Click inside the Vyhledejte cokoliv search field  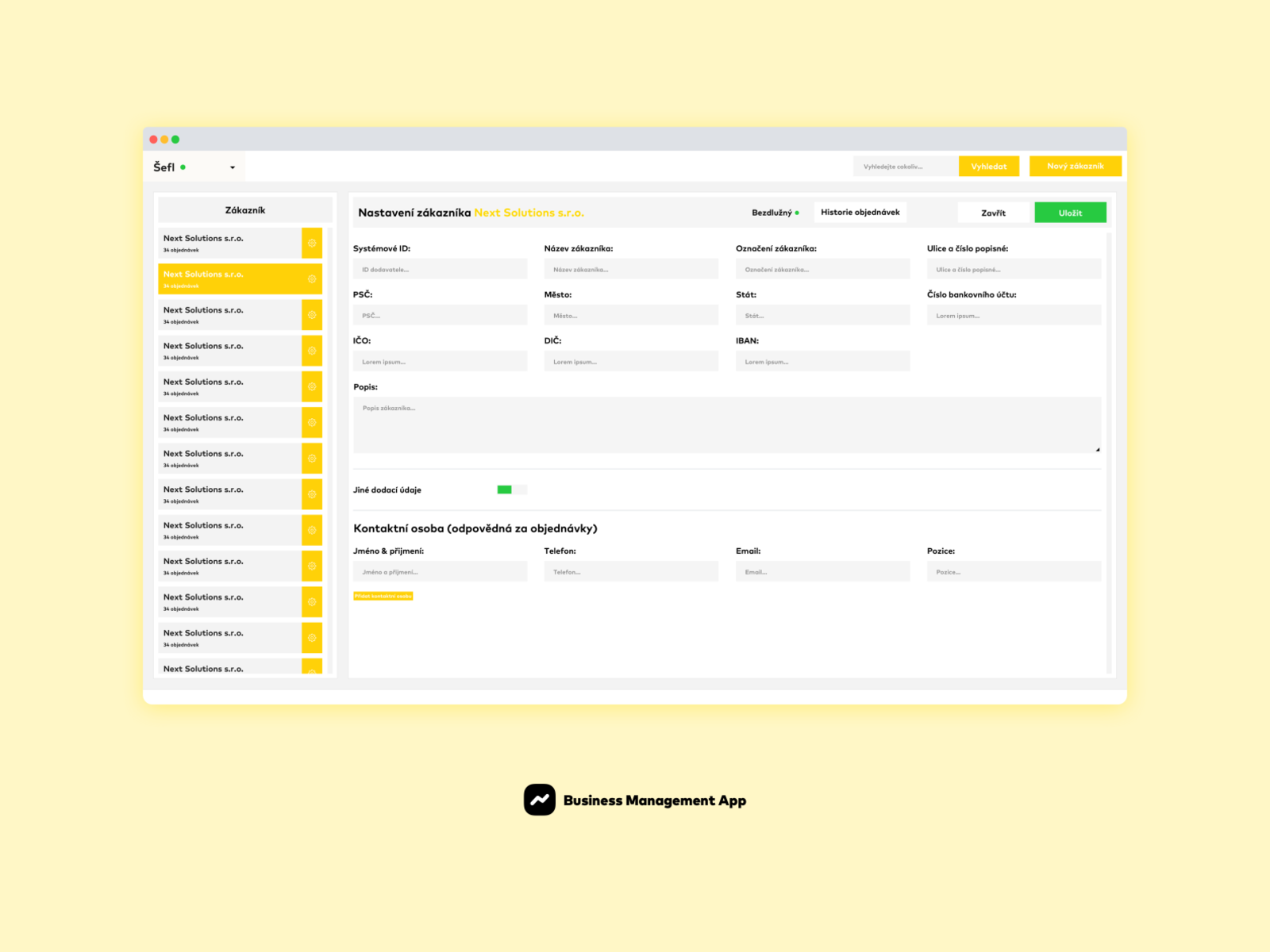tap(904, 166)
